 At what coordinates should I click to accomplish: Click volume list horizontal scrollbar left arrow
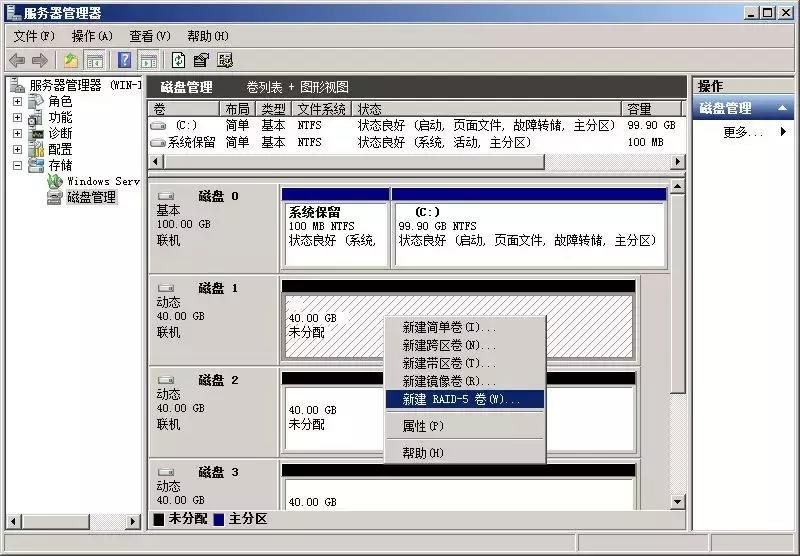pyautogui.click(x=156, y=162)
